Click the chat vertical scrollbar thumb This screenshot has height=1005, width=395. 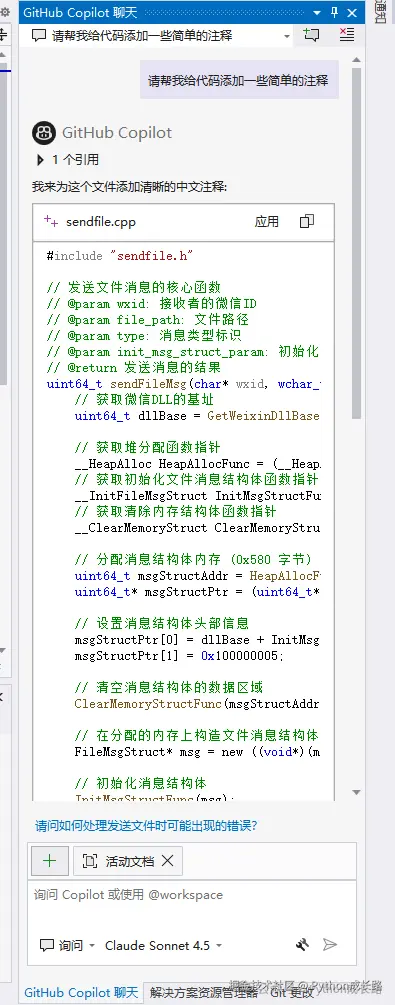(x=357, y=244)
